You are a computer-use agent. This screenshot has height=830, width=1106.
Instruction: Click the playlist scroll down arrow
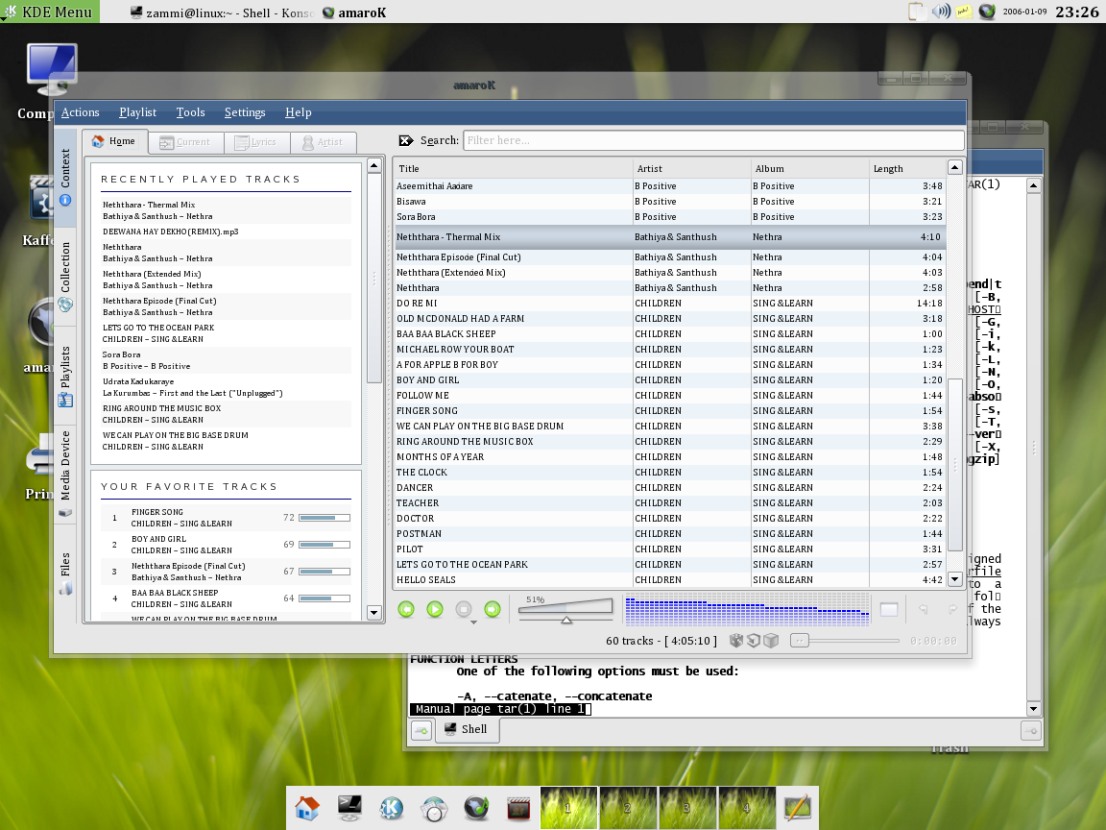(954, 579)
